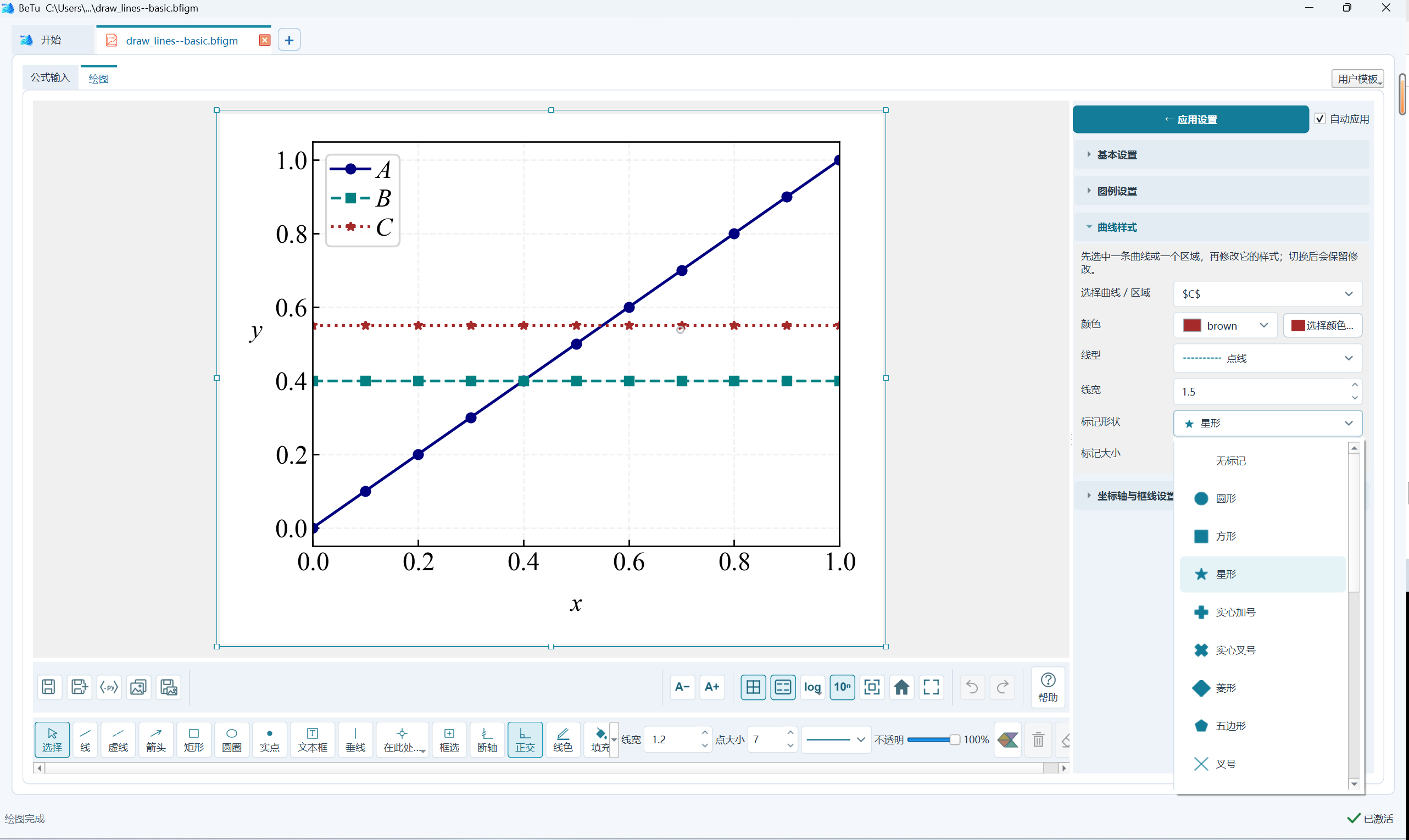Expand the 图例设置 section
This screenshot has height=840, width=1409.
click(x=1221, y=191)
